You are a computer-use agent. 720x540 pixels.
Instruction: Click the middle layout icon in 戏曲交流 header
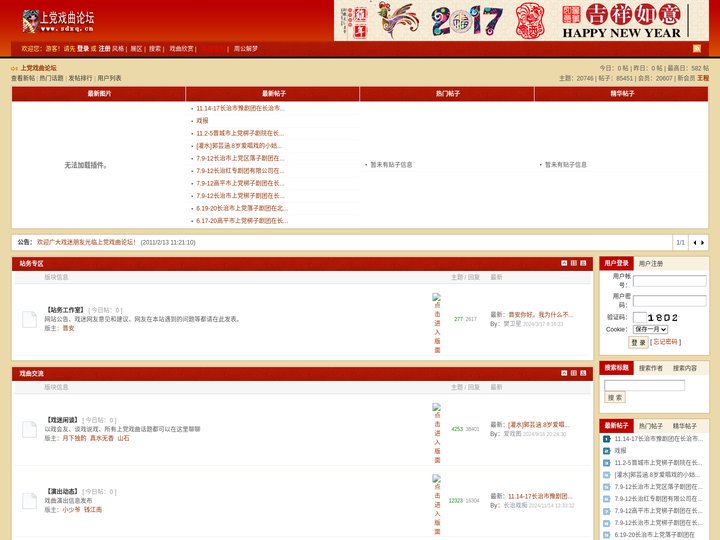tap(574, 373)
